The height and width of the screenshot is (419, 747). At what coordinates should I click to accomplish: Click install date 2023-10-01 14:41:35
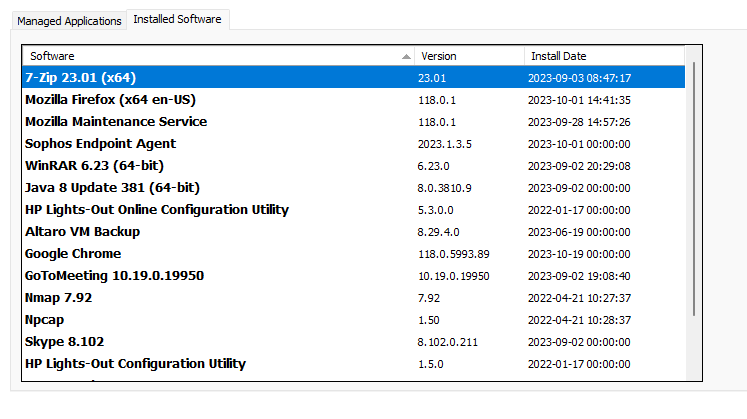[x=579, y=100]
